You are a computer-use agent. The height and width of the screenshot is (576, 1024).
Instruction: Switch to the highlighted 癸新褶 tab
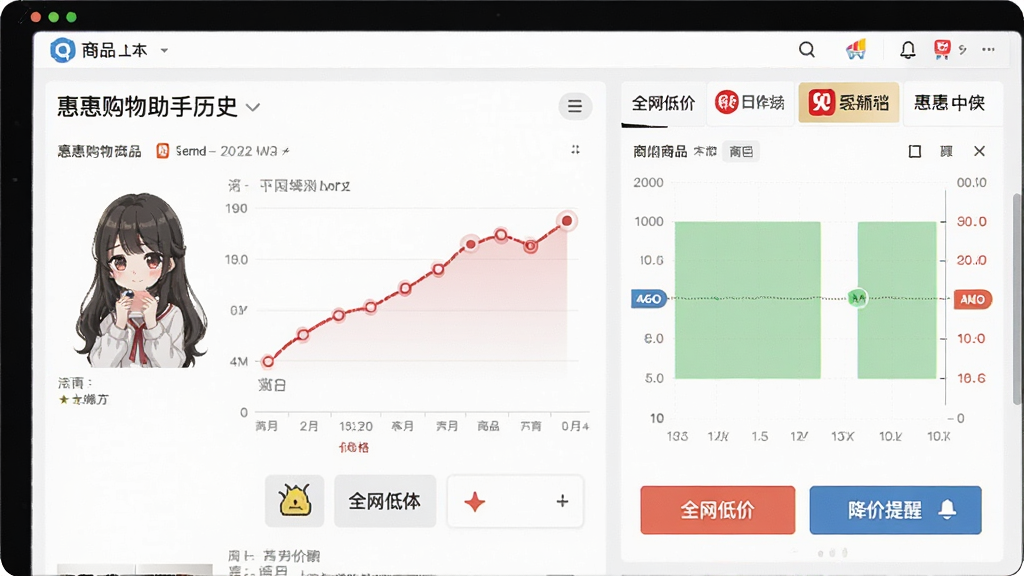848,103
